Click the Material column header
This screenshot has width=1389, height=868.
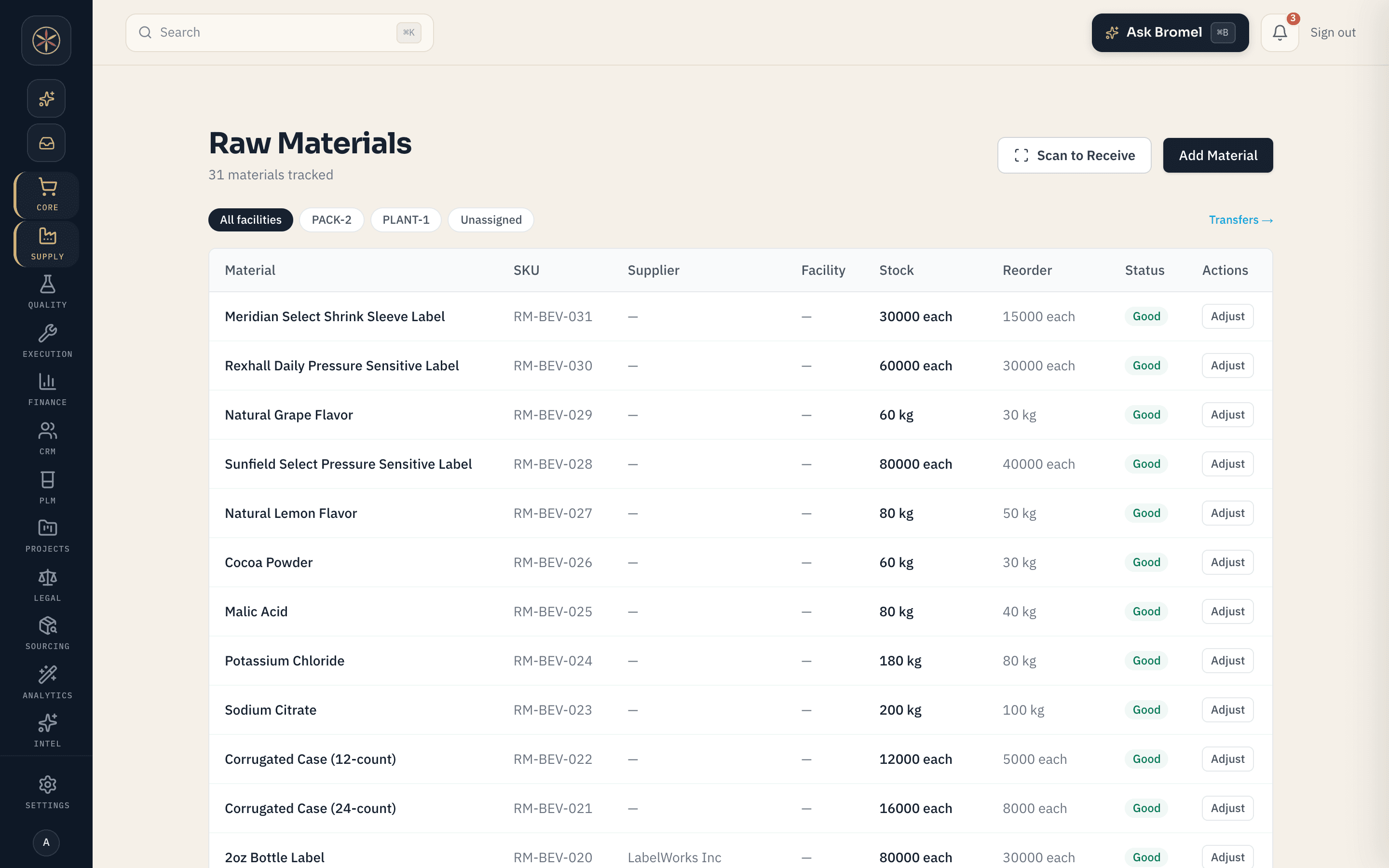pyautogui.click(x=250, y=271)
